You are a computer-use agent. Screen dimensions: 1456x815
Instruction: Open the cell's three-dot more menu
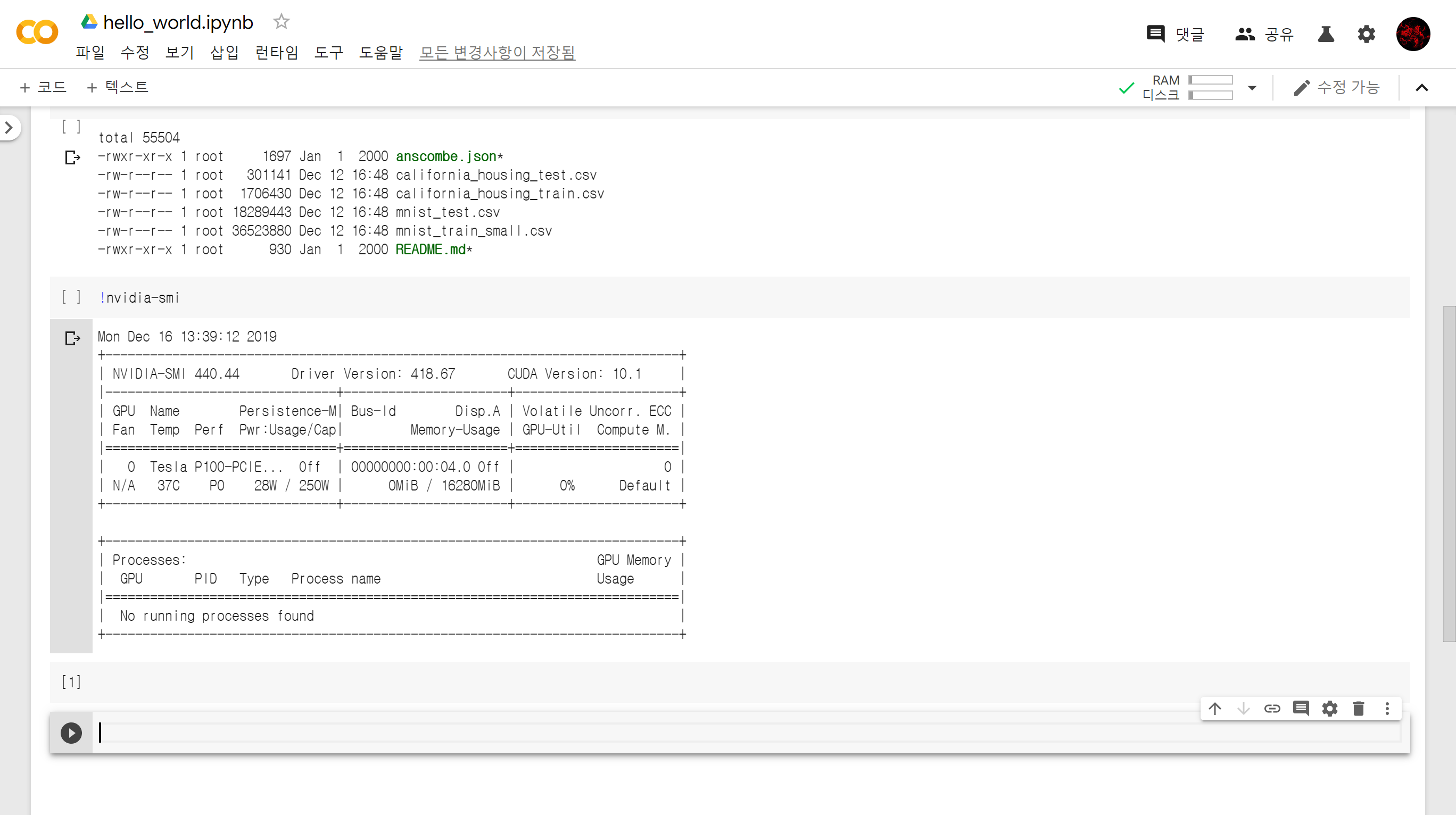[x=1387, y=708]
